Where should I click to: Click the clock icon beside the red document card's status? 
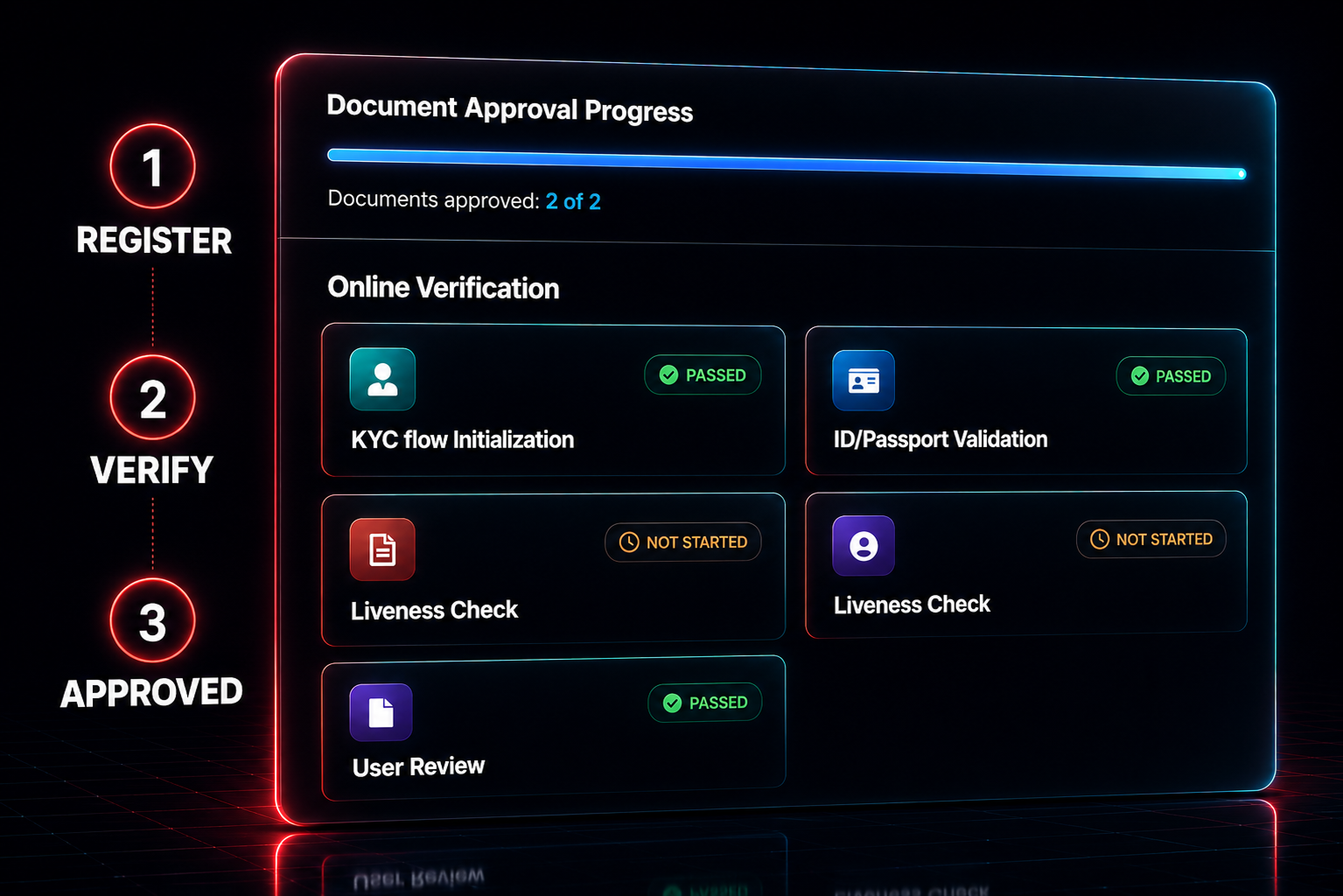pyautogui.click(x=629, y=542)
